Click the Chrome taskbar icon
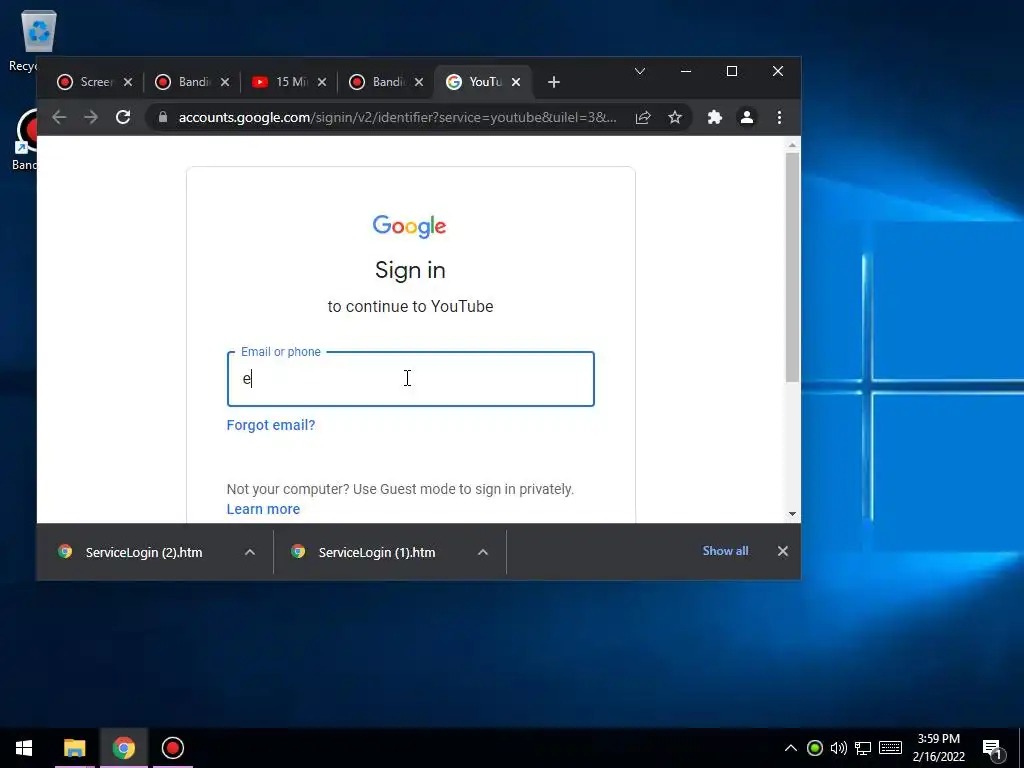Image resolution: width=1024 pixels, height=768 pixels. tap(123, 748)
